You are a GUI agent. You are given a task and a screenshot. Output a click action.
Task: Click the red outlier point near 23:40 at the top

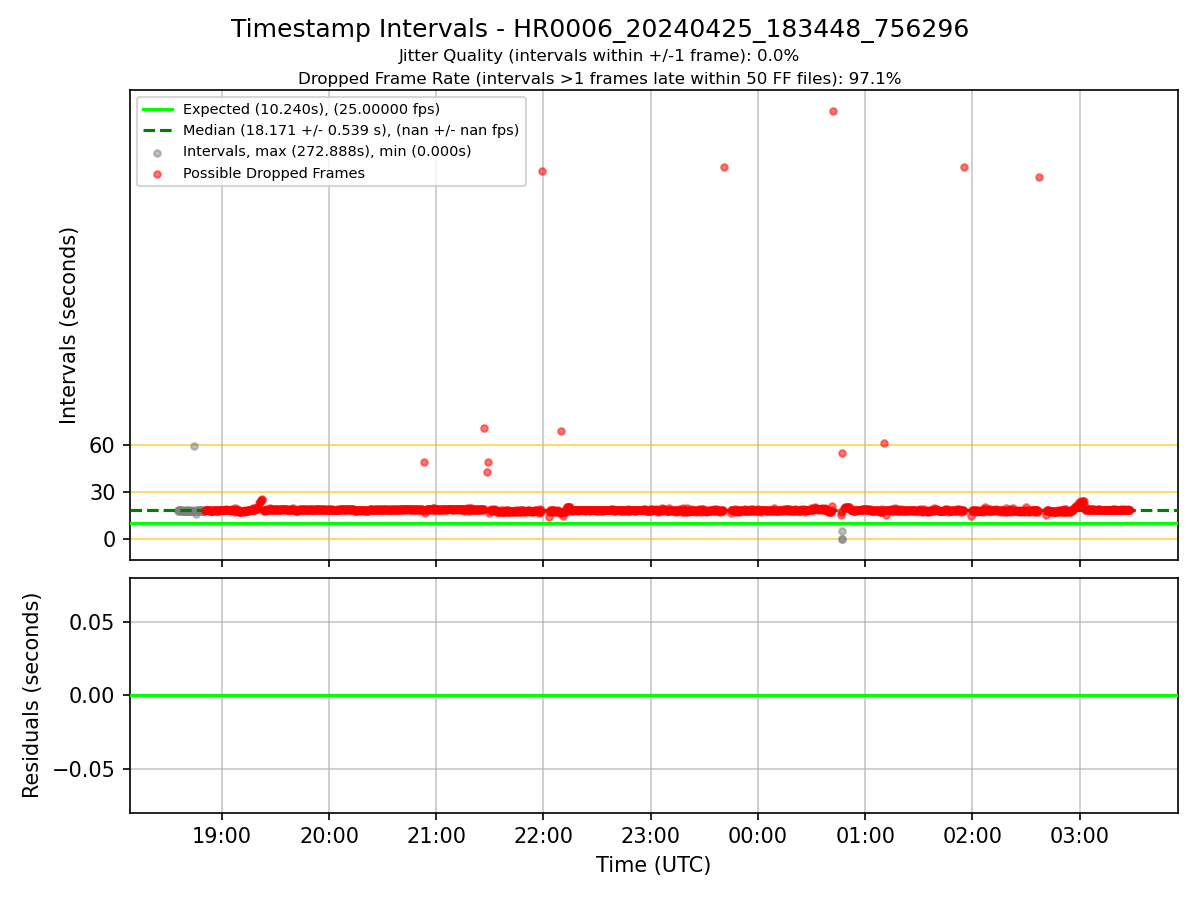(724, 167)
